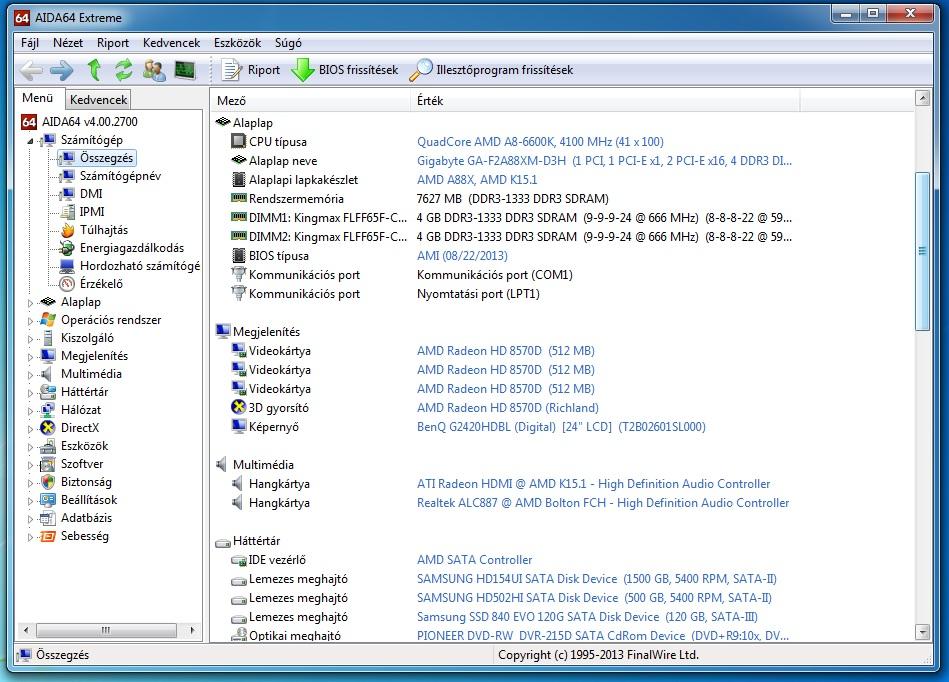Go back with the left arrow toolbar icon

click(31, 70)
